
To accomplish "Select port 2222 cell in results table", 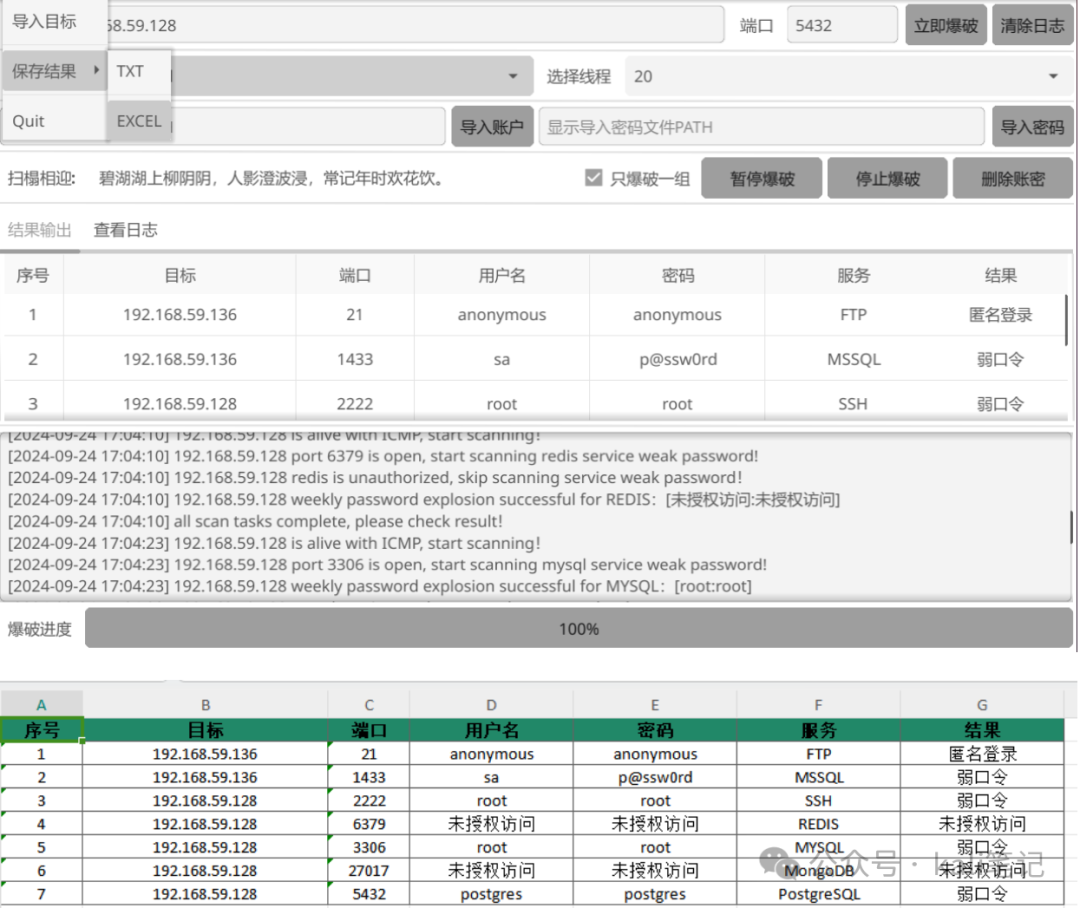I will [x=355, y=404].
